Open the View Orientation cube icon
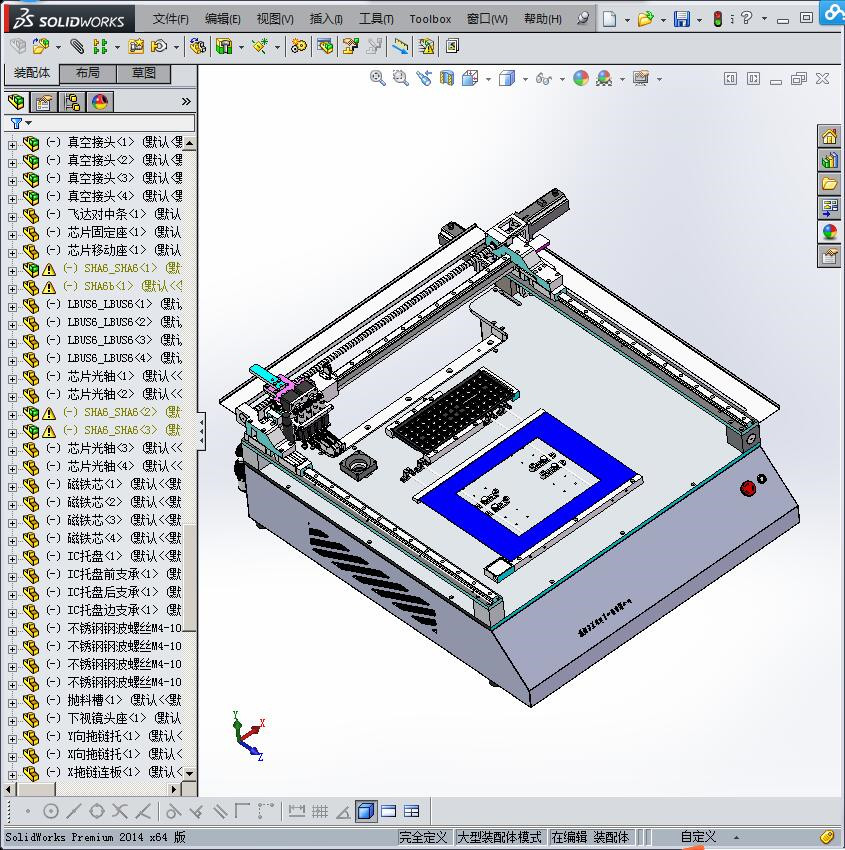The height and width of the screenshot is (850, 845). [470, 79]
